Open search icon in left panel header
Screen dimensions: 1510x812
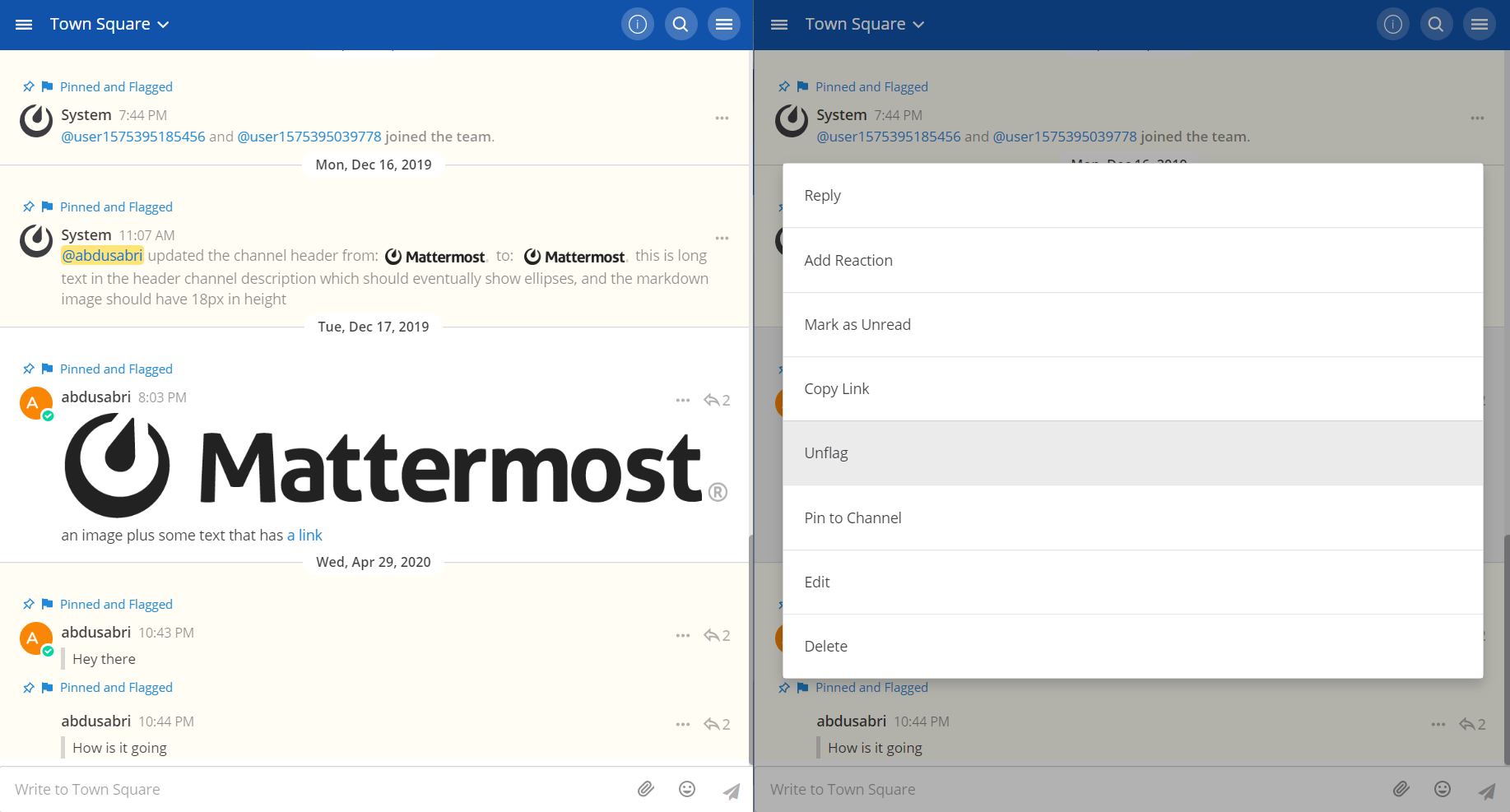point(681,25)
